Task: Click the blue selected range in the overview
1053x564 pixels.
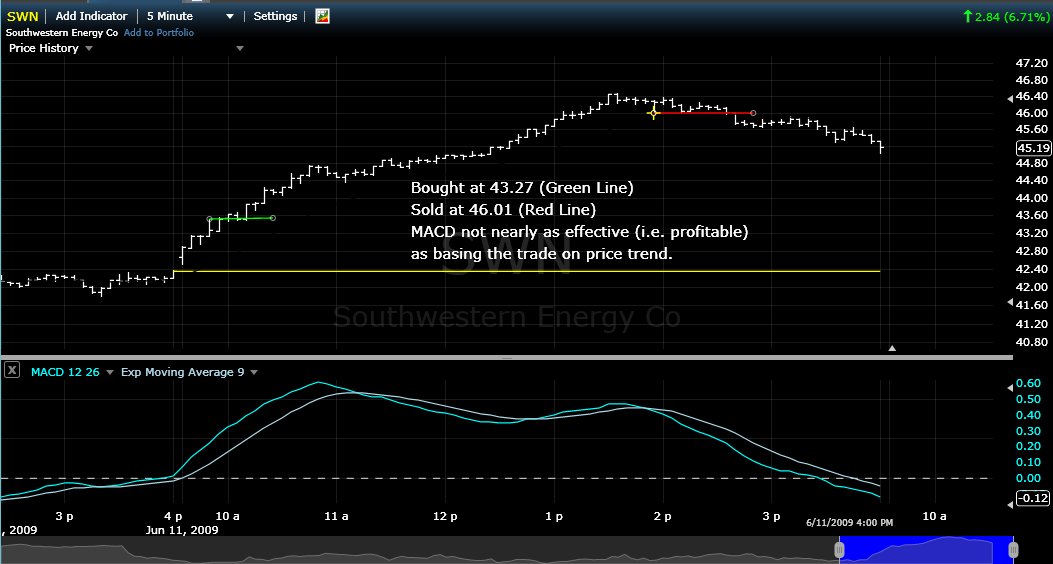Action: point(926,549)
